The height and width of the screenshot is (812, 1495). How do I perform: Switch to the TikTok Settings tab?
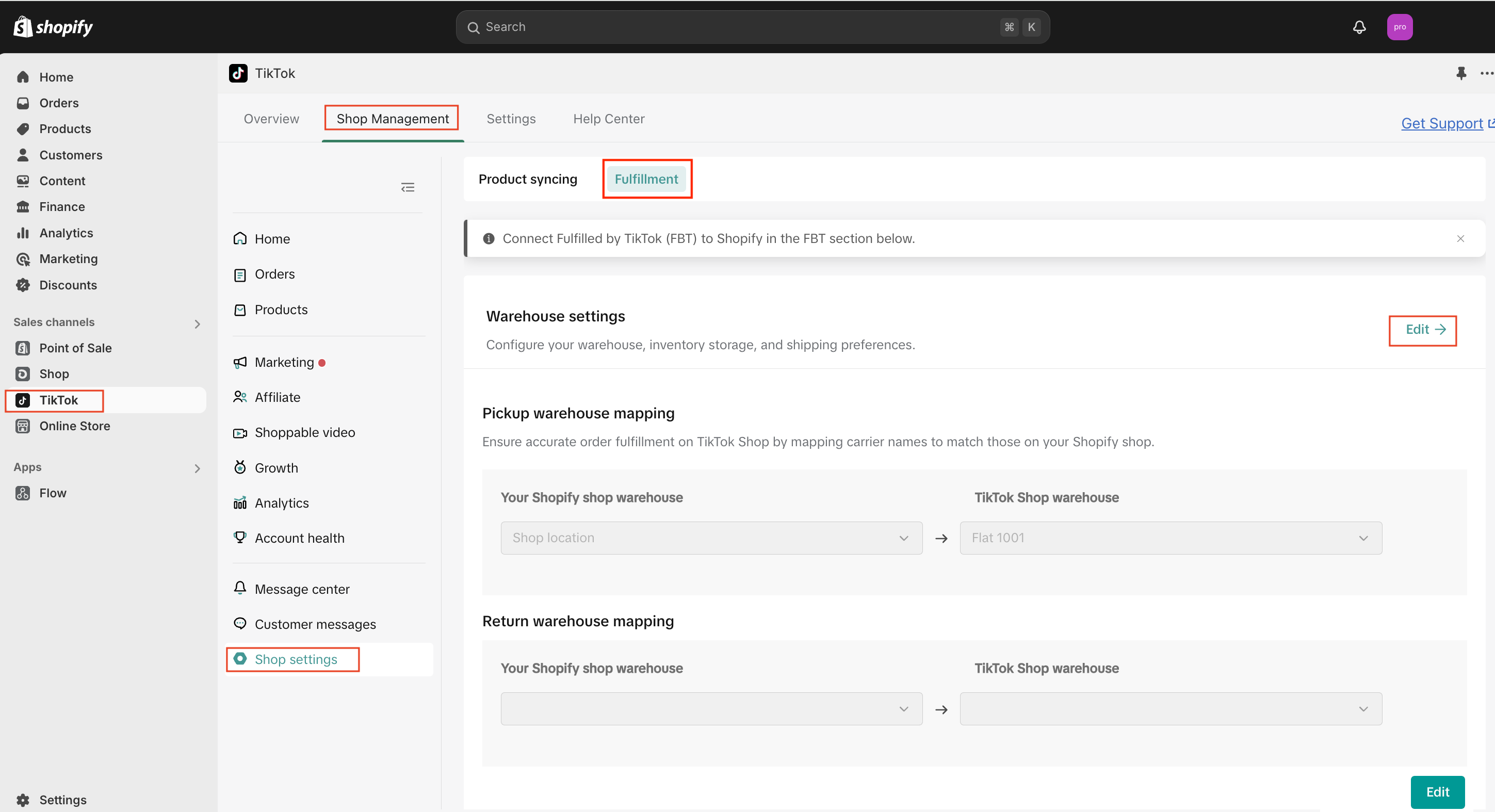pos(511,119)
